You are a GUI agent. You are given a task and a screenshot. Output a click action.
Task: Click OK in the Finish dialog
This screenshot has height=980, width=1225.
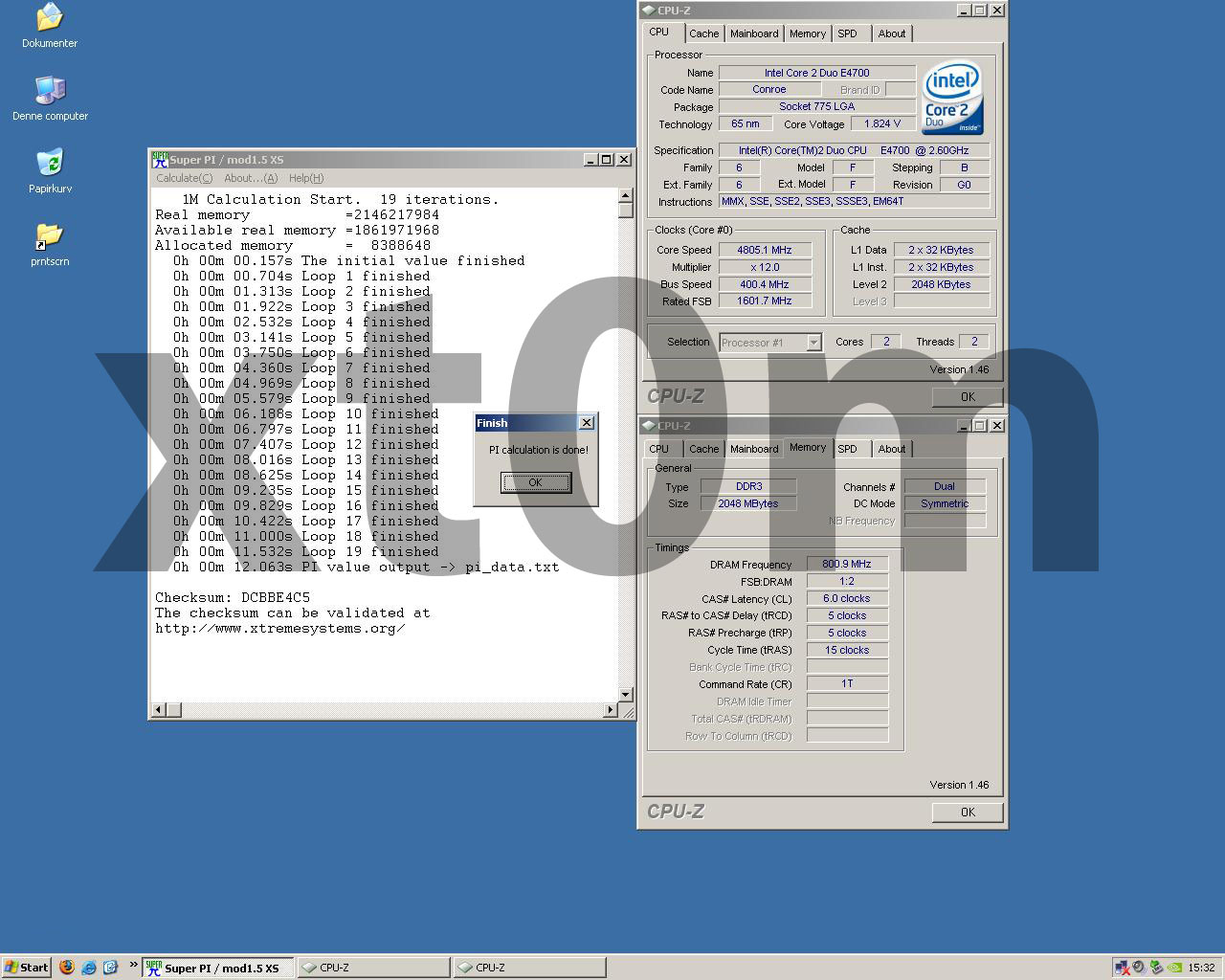click(536, 482)
